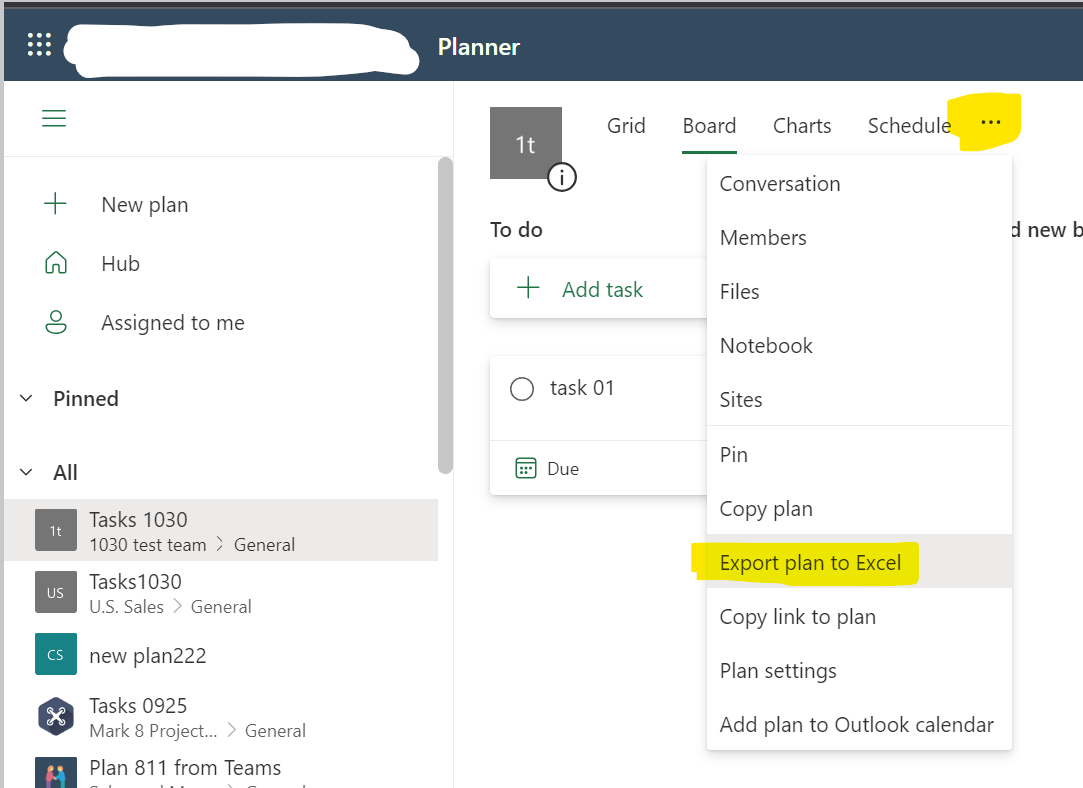Viewport: 1083px width, 788px height.
Task: Collapse the Pinned section
Action: (26, 398)
